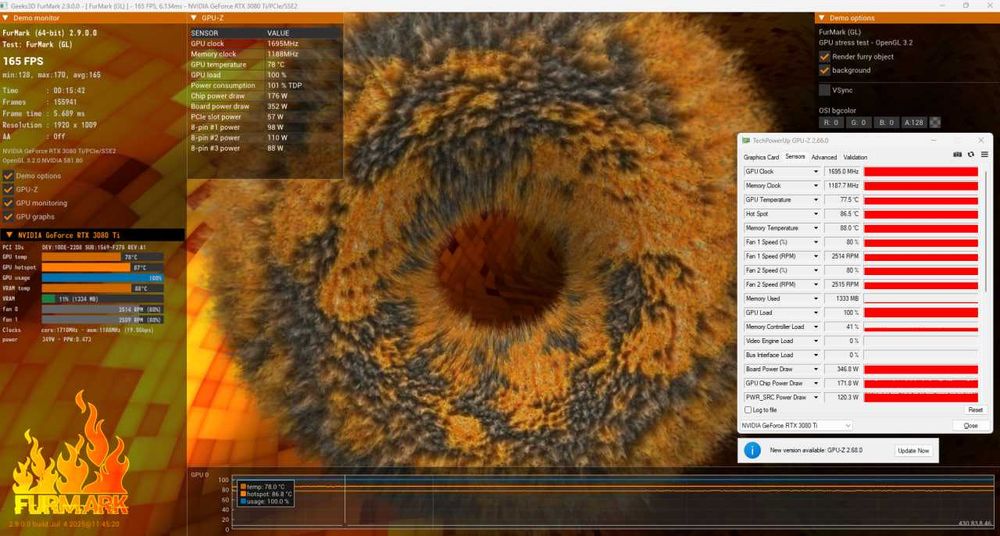Click the B: 0 color field
Image resolution: width=1000 pixels, height=536 pixels.
point(885,123)
